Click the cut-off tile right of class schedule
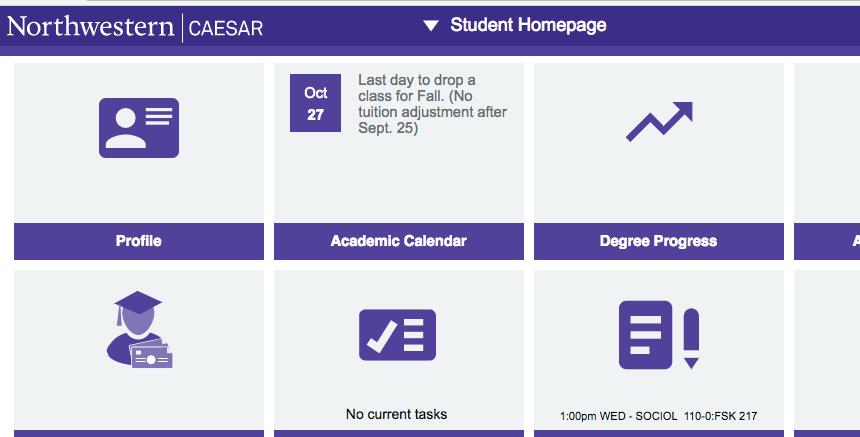Image resolution: width=860 pixels, height=437 pixels. coord(827,345)
